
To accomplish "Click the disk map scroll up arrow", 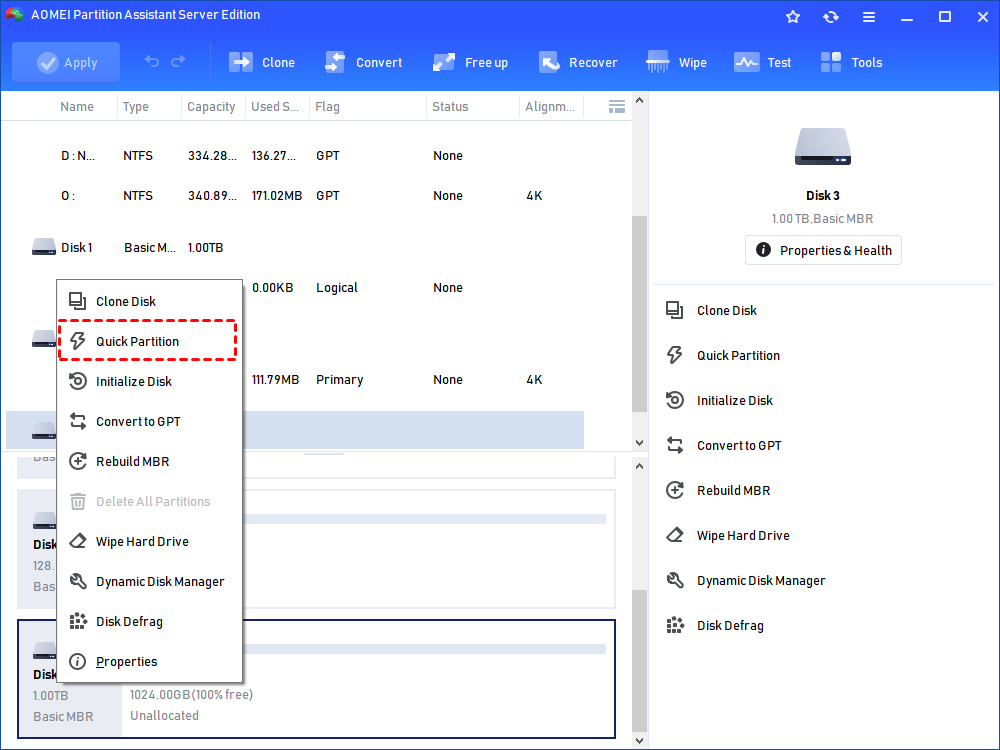I will tap(639, 466).
